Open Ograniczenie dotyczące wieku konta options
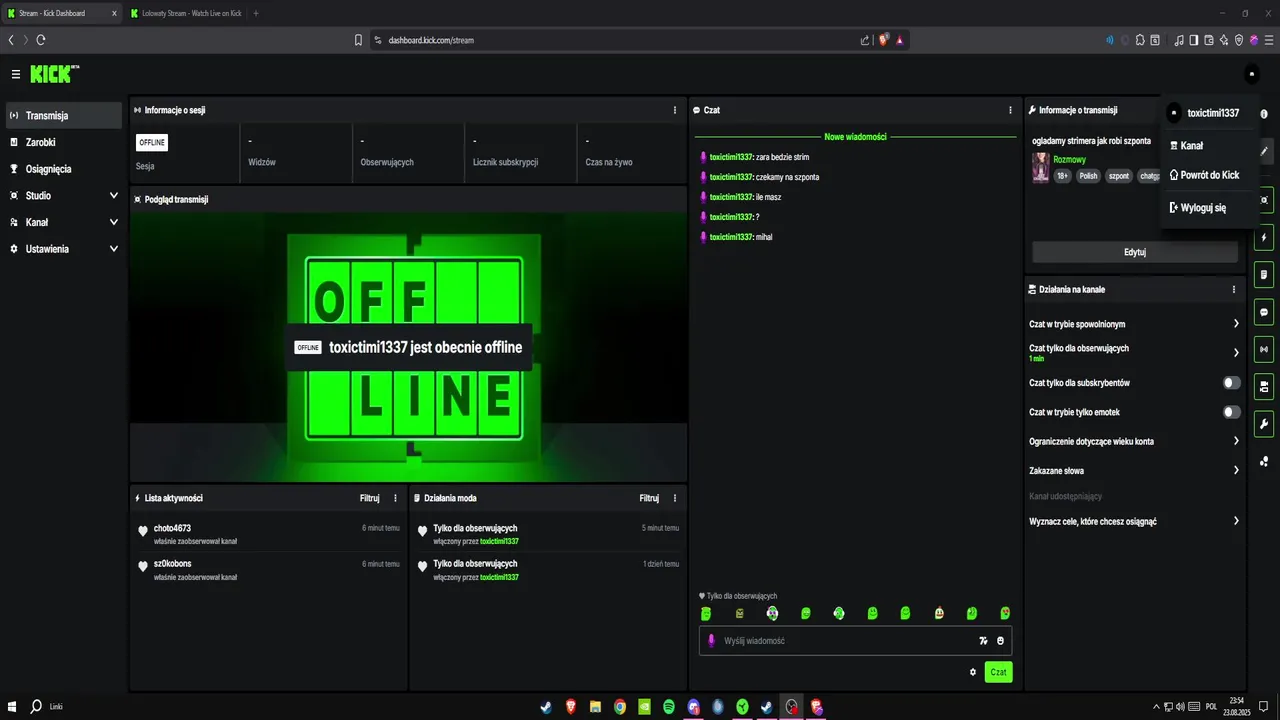 (1134, 441)
